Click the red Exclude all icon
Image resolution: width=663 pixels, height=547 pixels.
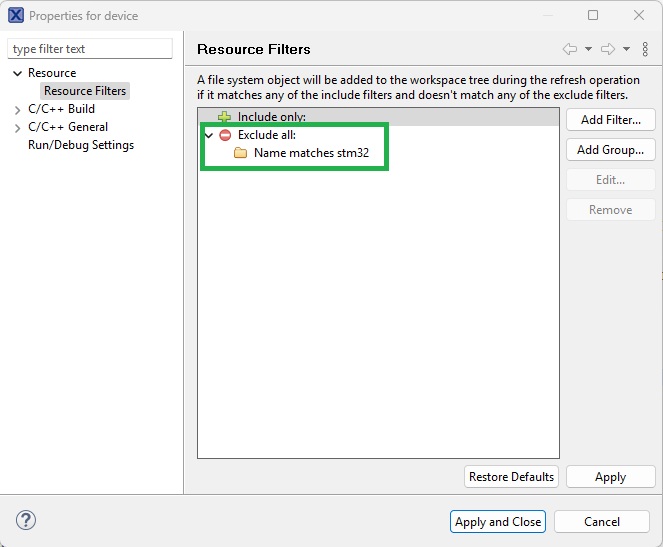coord(225,135)
